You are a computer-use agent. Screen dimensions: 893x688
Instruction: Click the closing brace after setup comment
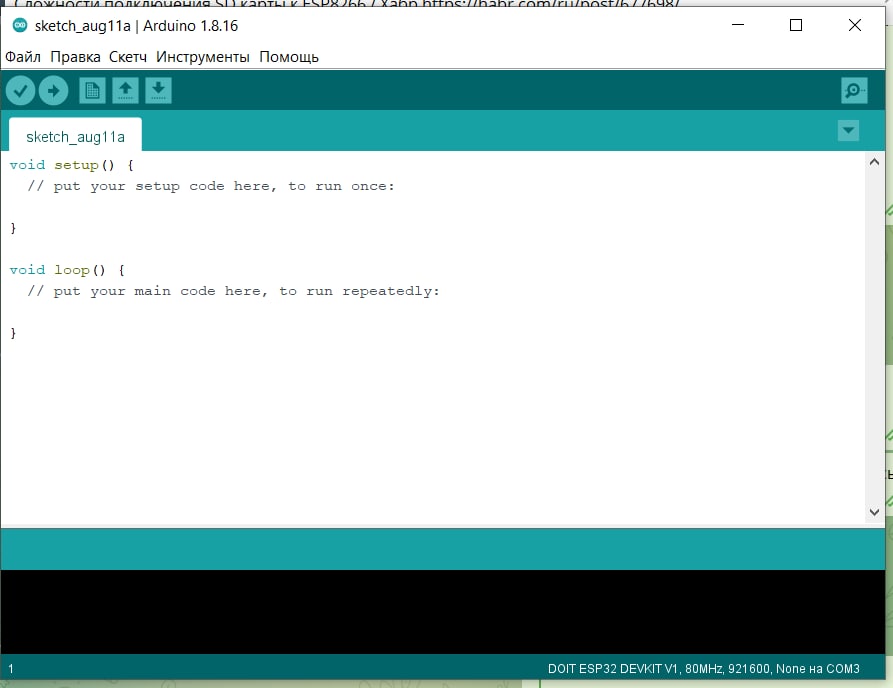13,228
